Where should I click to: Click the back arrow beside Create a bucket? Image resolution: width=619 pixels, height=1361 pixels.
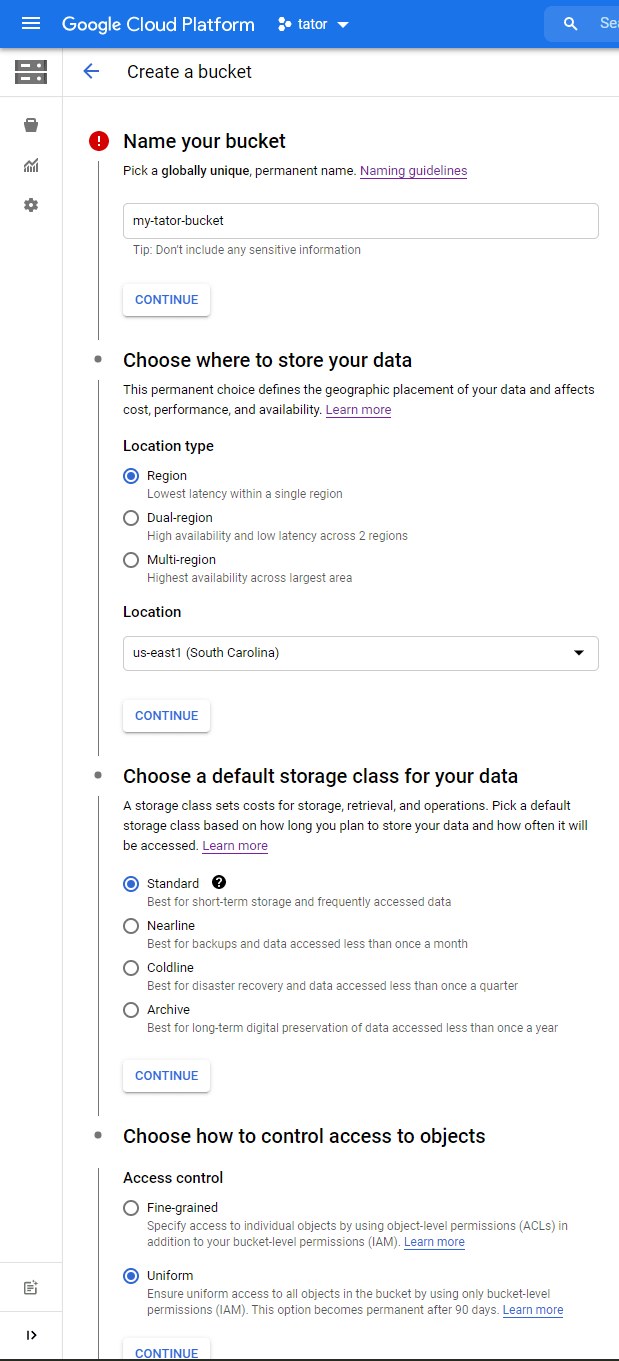coord(91,71)
